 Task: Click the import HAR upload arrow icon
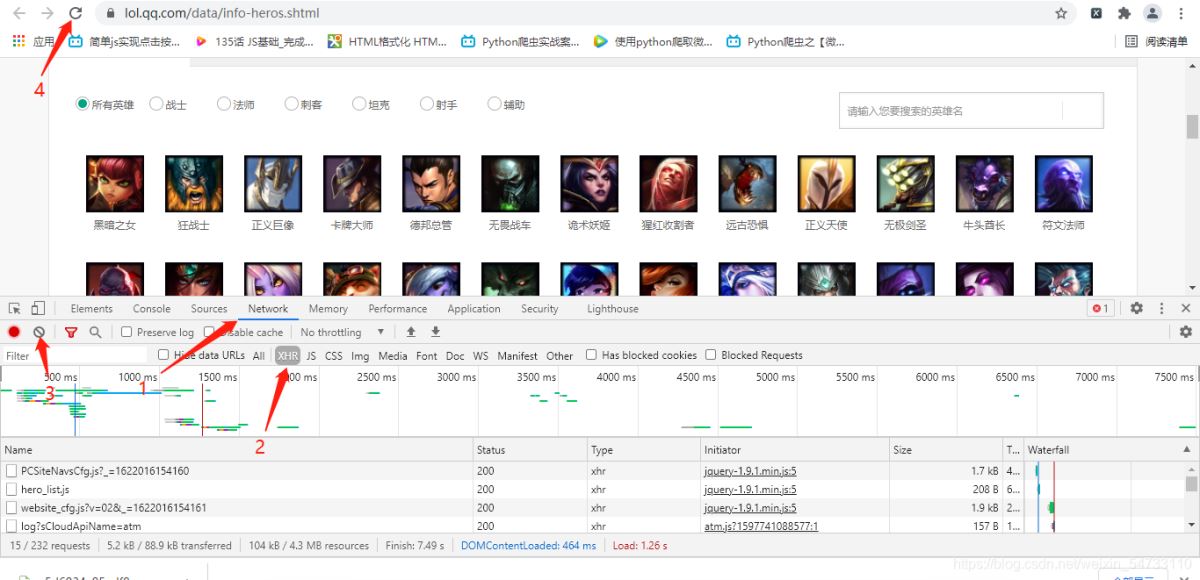[x=411, y=332]
